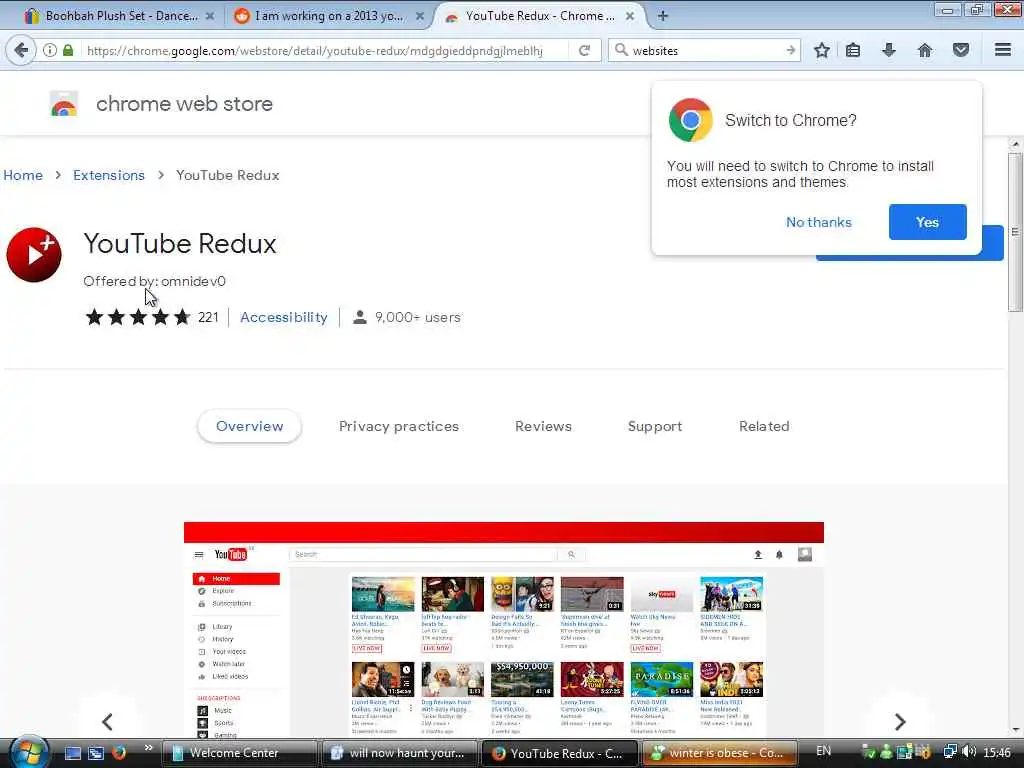Click the five-star rating
This screenshot has height=768, width=1024.
coord(138,317)
